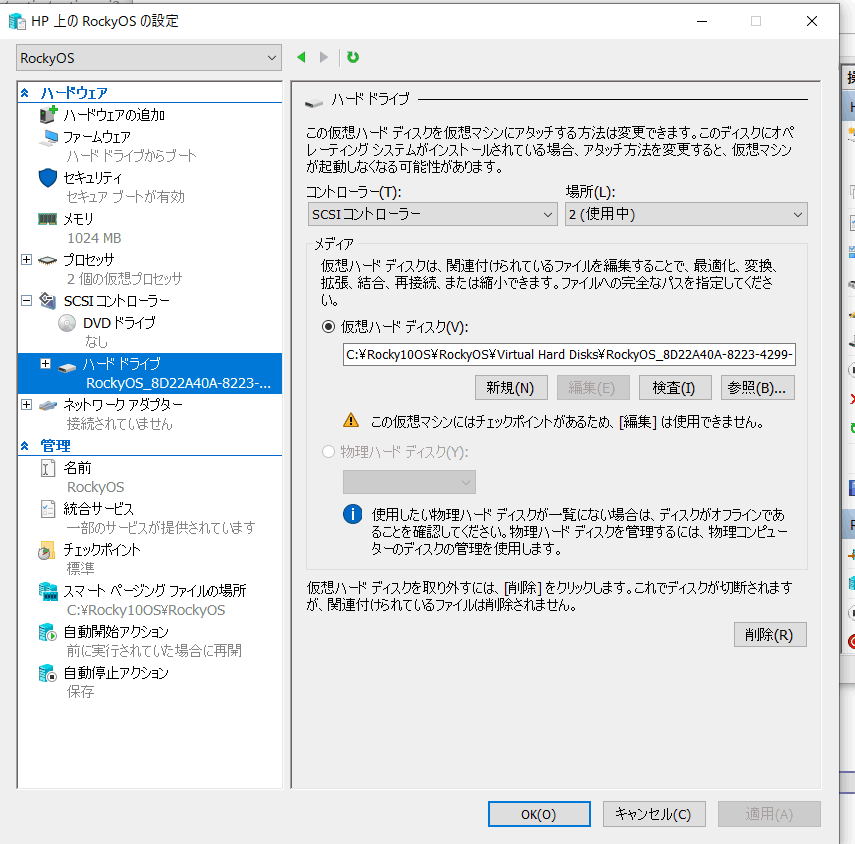Click the セキュリティ shield icon
Viewport: 855px width, 844px height.
[x=48, y=178]
